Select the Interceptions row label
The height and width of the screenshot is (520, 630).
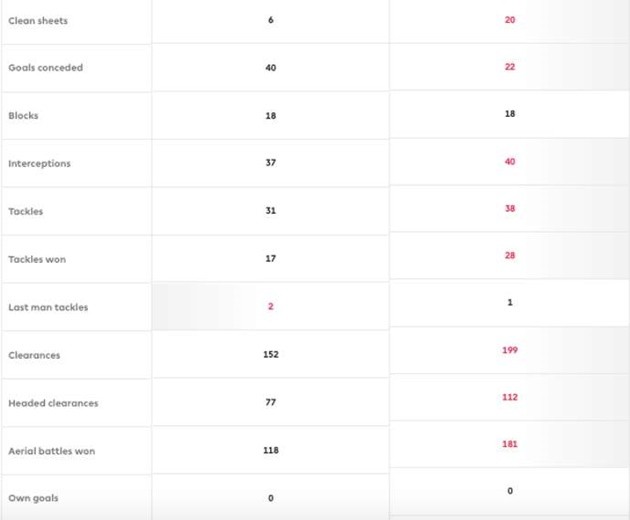tap(39, 164)
